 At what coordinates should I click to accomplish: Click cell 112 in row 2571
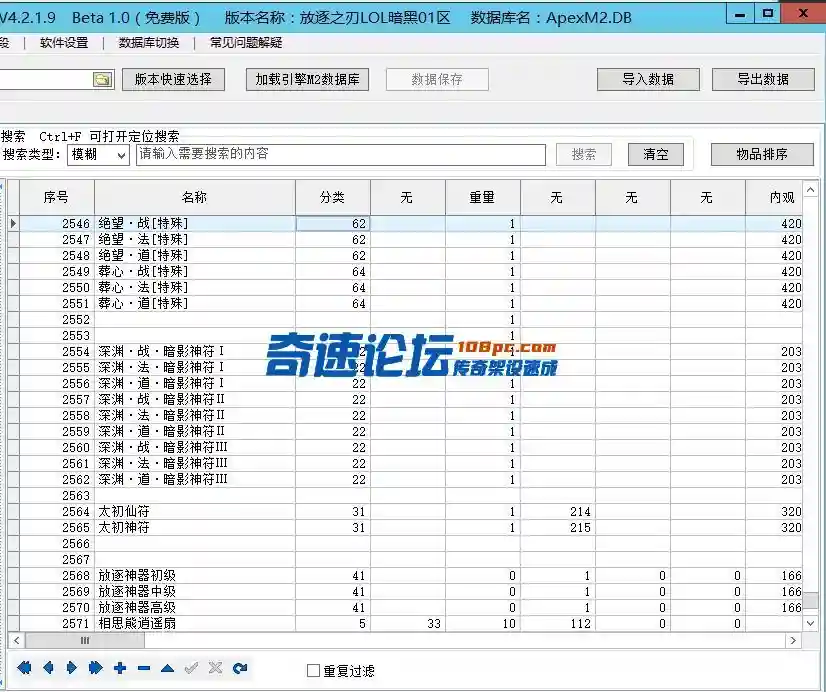coord(558,624)
